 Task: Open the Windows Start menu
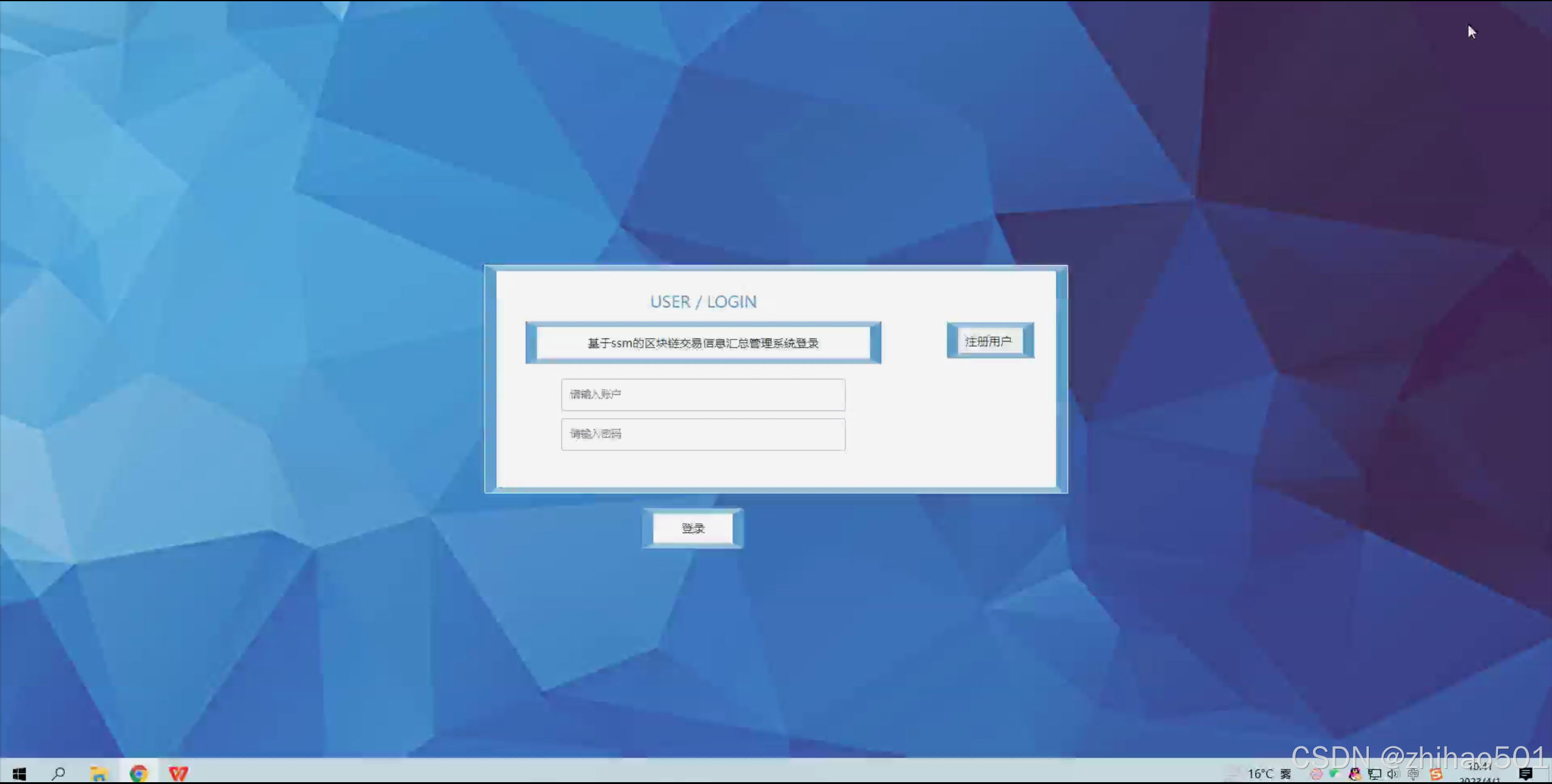tap(19, 774)
